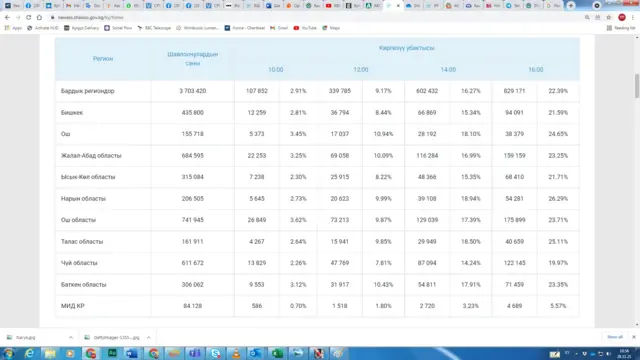Open VLC media player cone icon
The height and width of the screenshot is (360, 640).
tap(236, 353)
